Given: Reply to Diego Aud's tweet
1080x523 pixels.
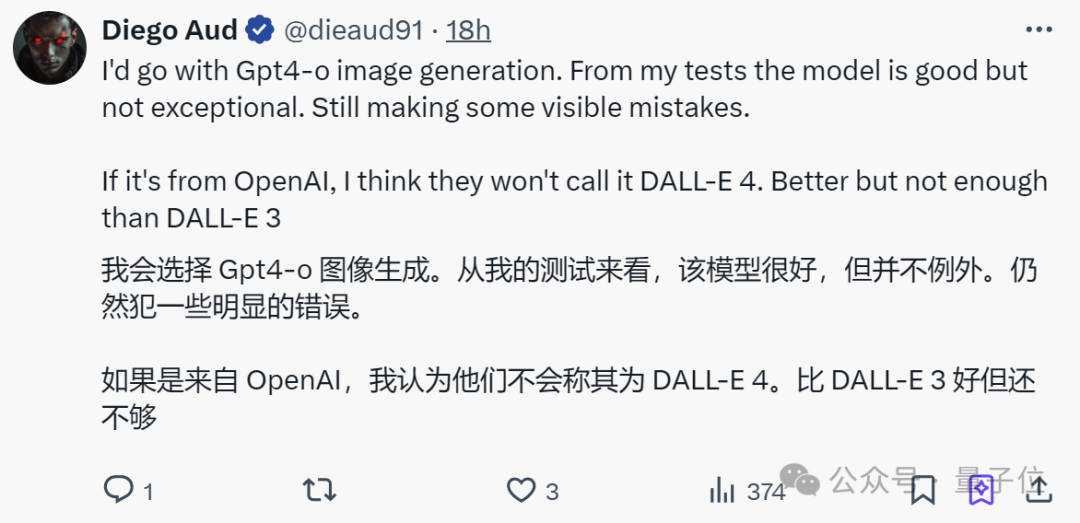Looking at the screenshot, I should pyautogui.click(x=119, y=489).
